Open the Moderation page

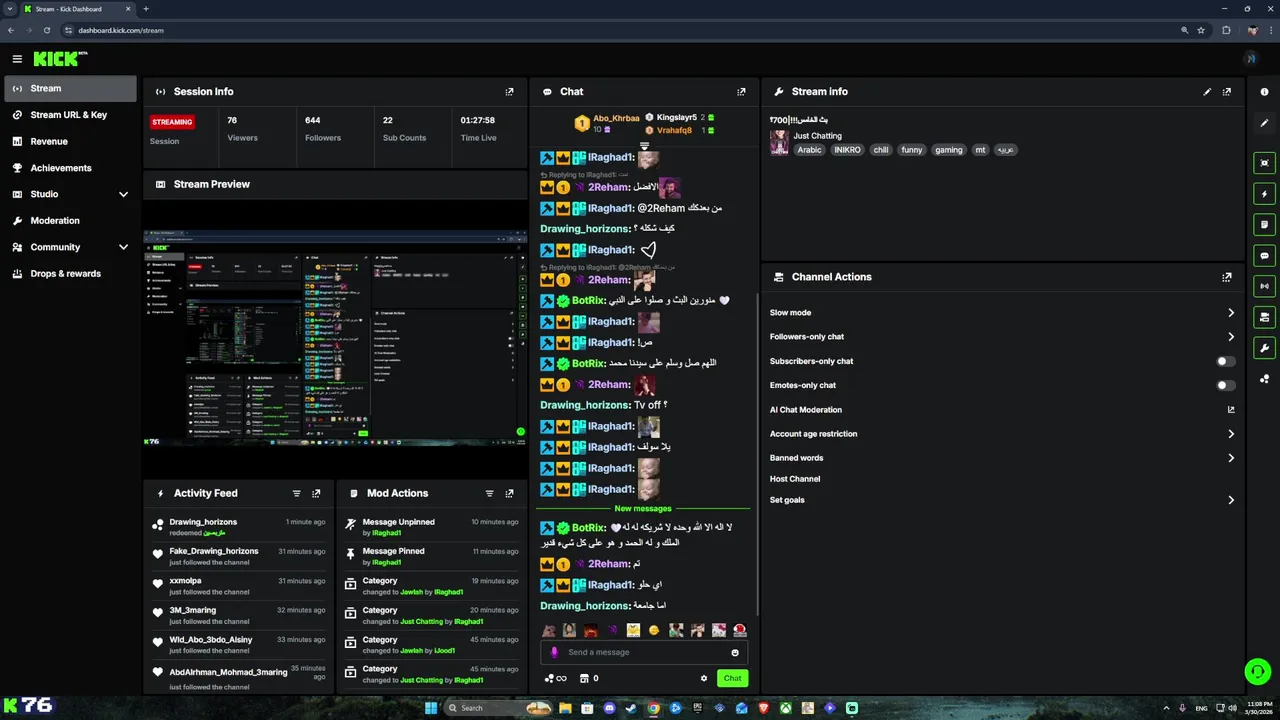70,221
